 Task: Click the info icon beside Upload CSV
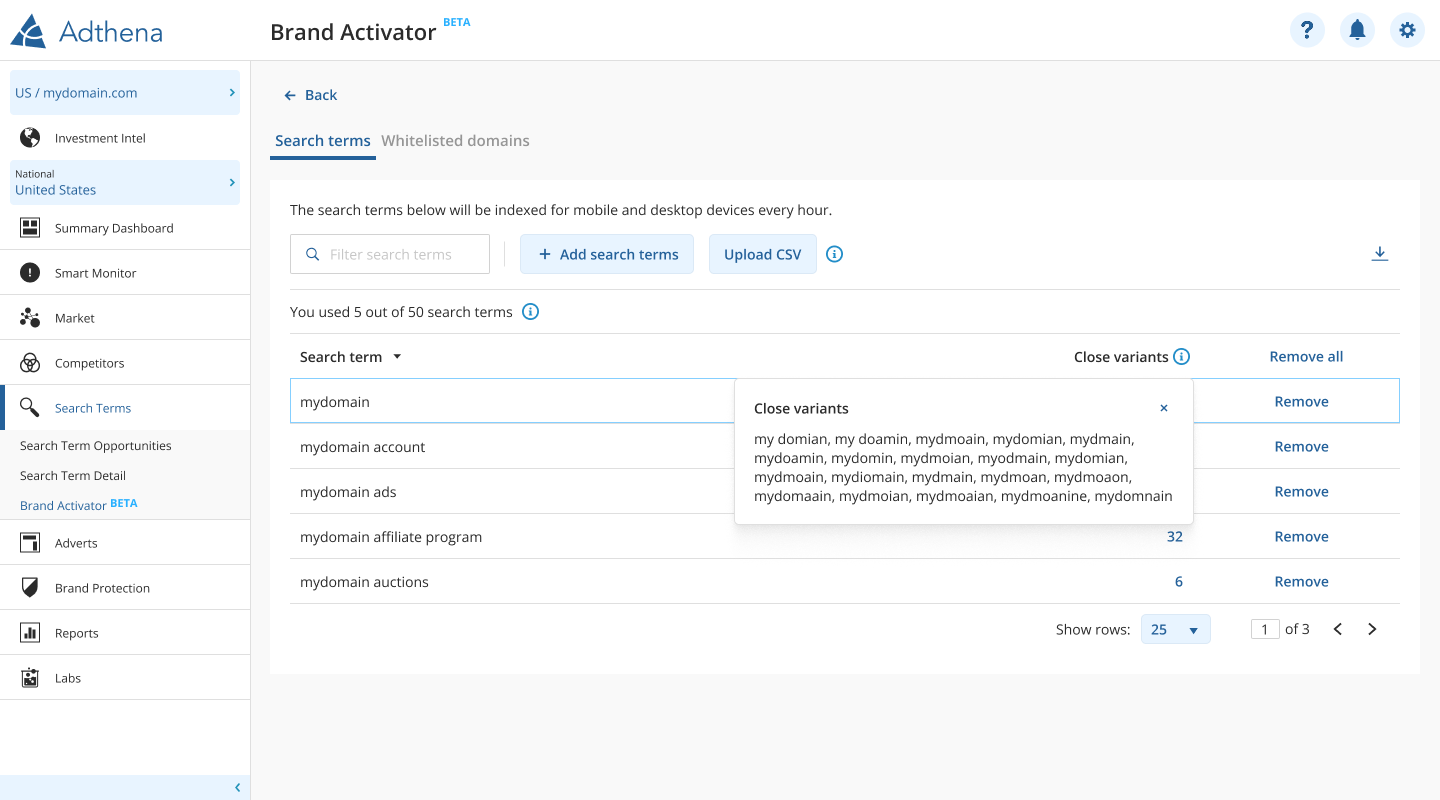835,254
